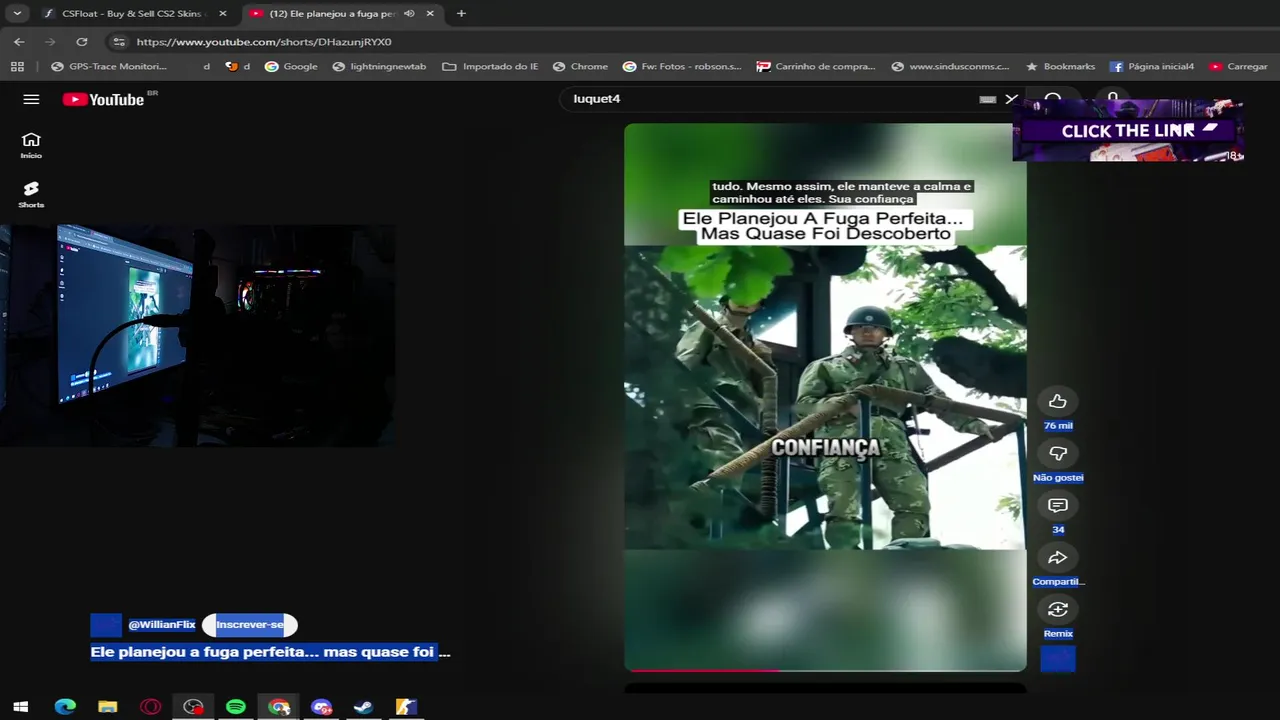Open the YouTube hamburger guide menu
This screenshot has height=720, width=1280.
[x=31, y=99]
